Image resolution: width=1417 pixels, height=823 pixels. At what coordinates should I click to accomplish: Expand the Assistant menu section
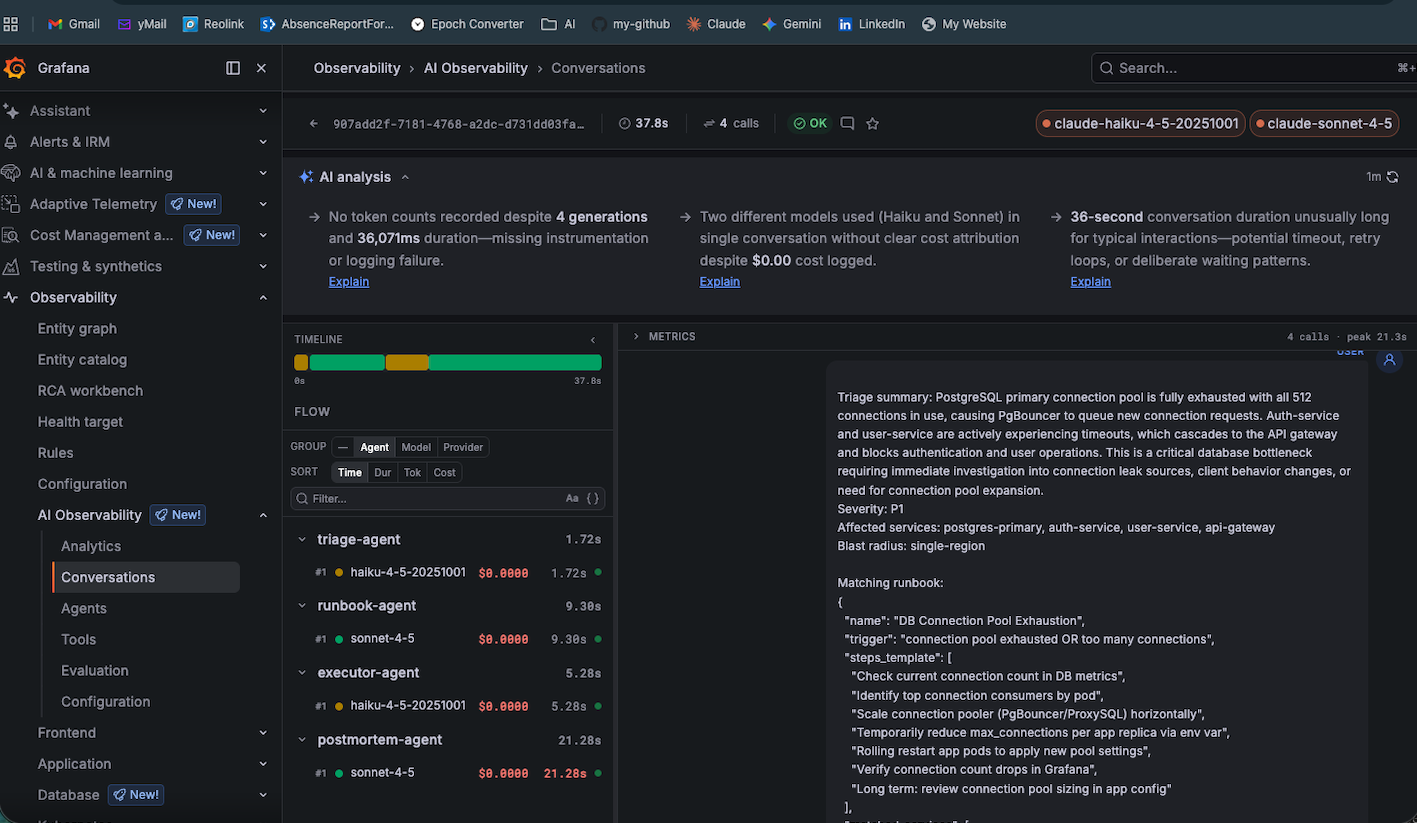(263, 111)
